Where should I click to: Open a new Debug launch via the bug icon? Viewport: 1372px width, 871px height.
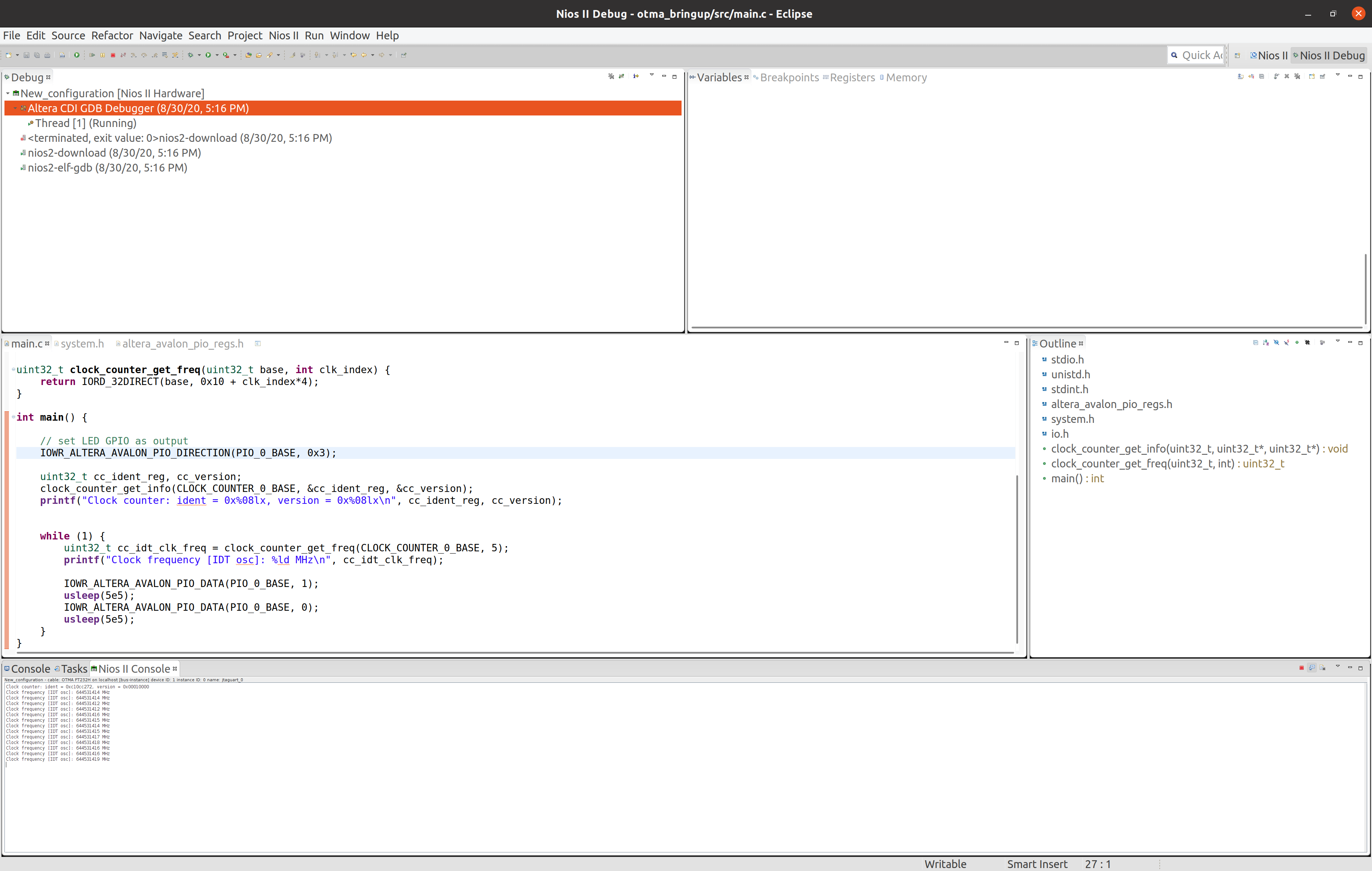point(191,55)
